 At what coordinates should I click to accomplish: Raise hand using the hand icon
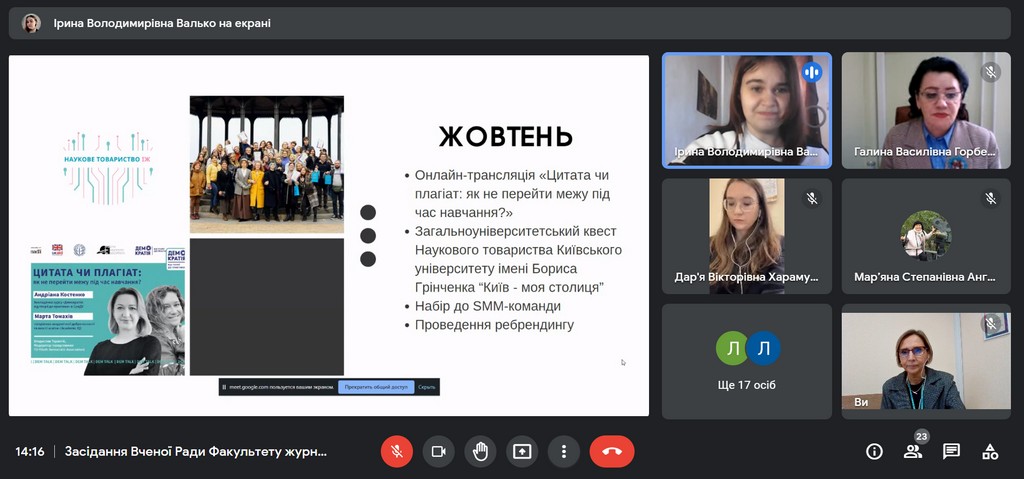pyautogui.click(x=480, y=451)
